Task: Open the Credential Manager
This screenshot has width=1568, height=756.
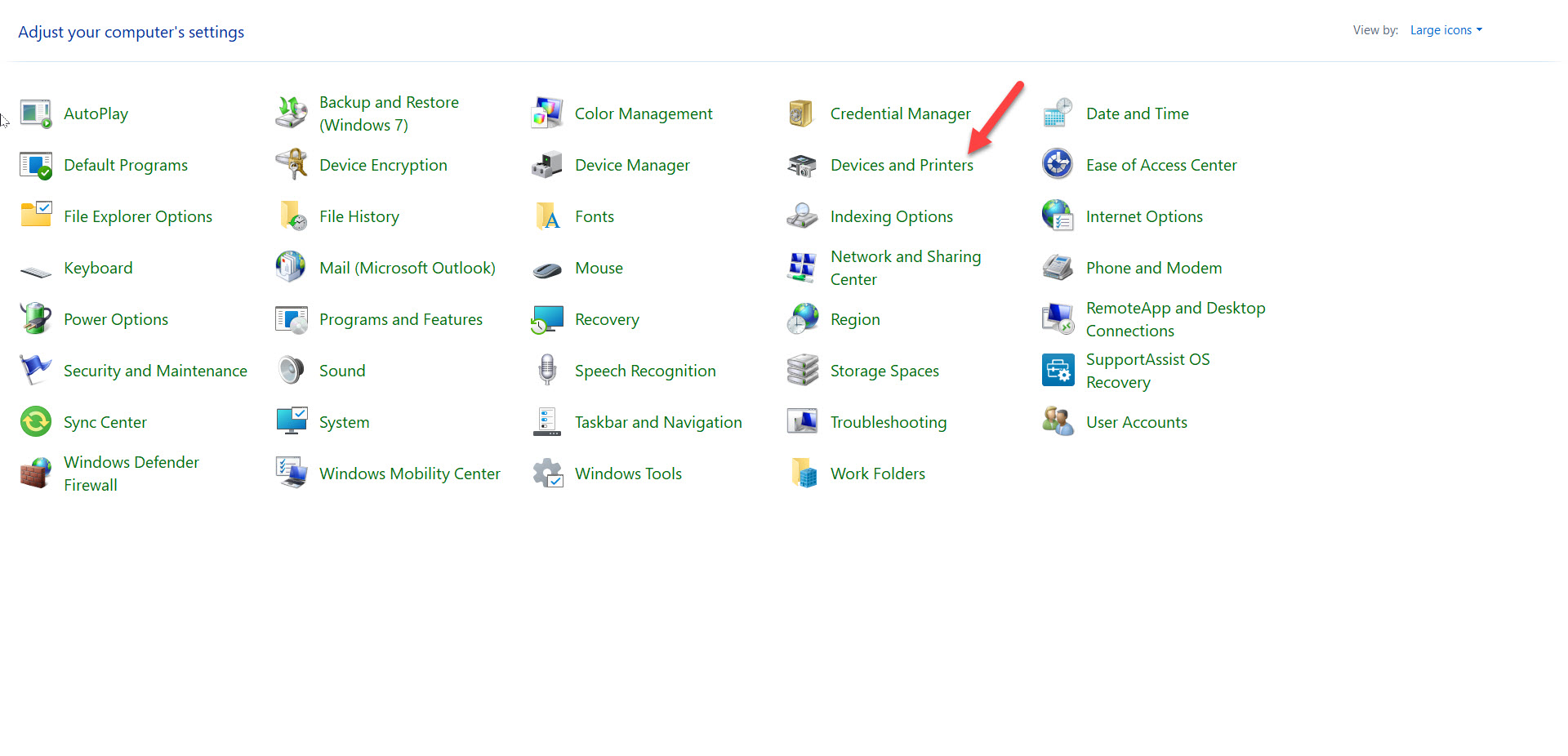Action: 900,113
